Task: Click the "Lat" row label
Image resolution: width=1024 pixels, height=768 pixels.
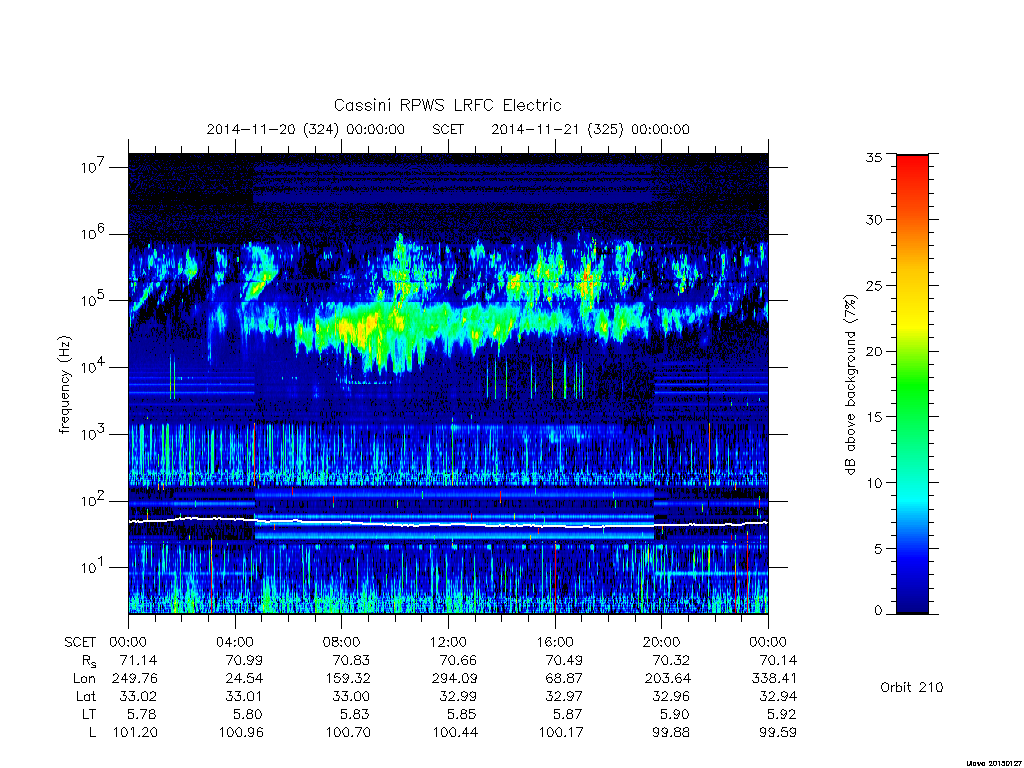Action: pyautogui.click(x=86, y=696)
